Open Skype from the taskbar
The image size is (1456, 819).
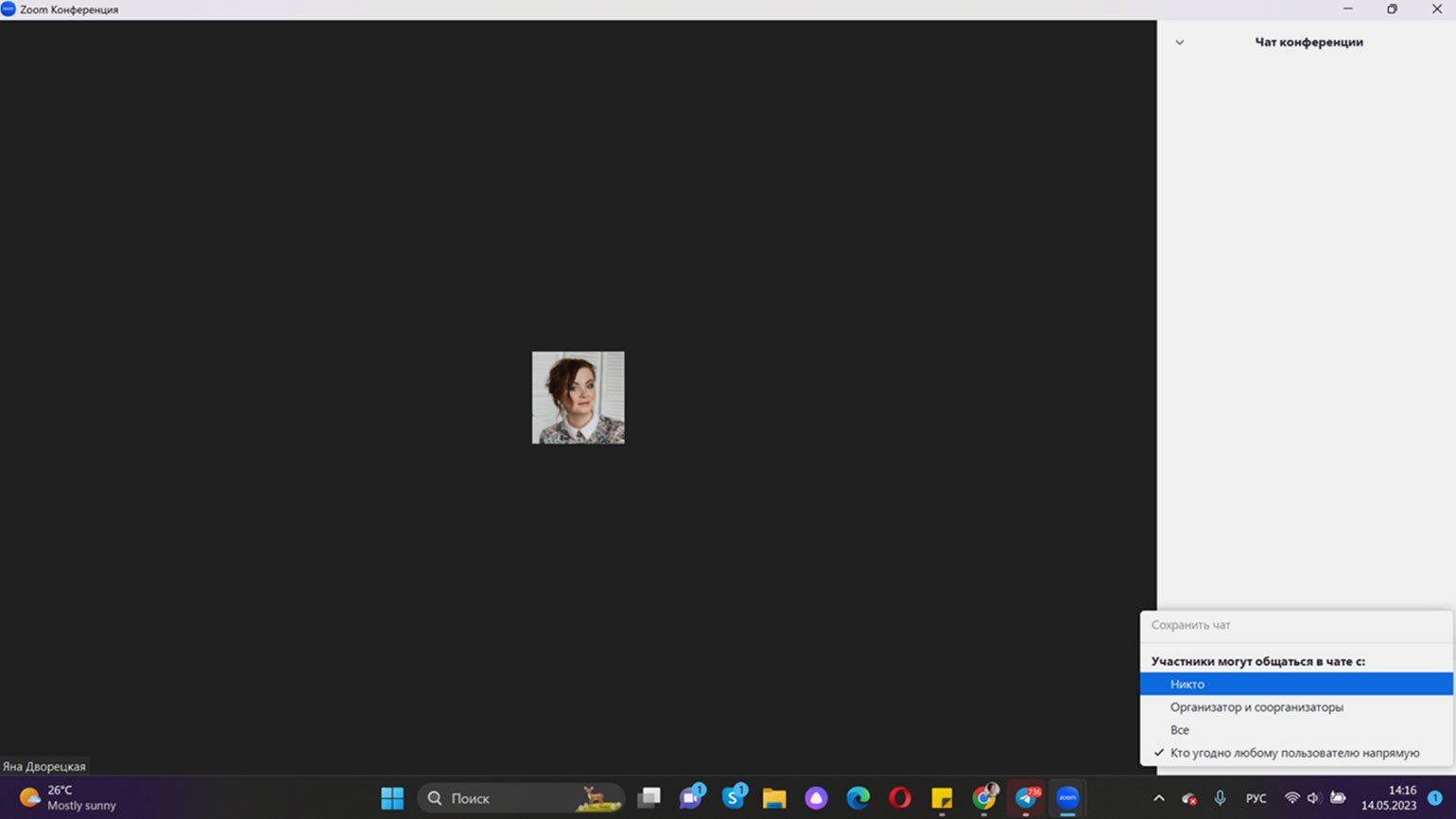pyautogui.click(x=733, y=798)
